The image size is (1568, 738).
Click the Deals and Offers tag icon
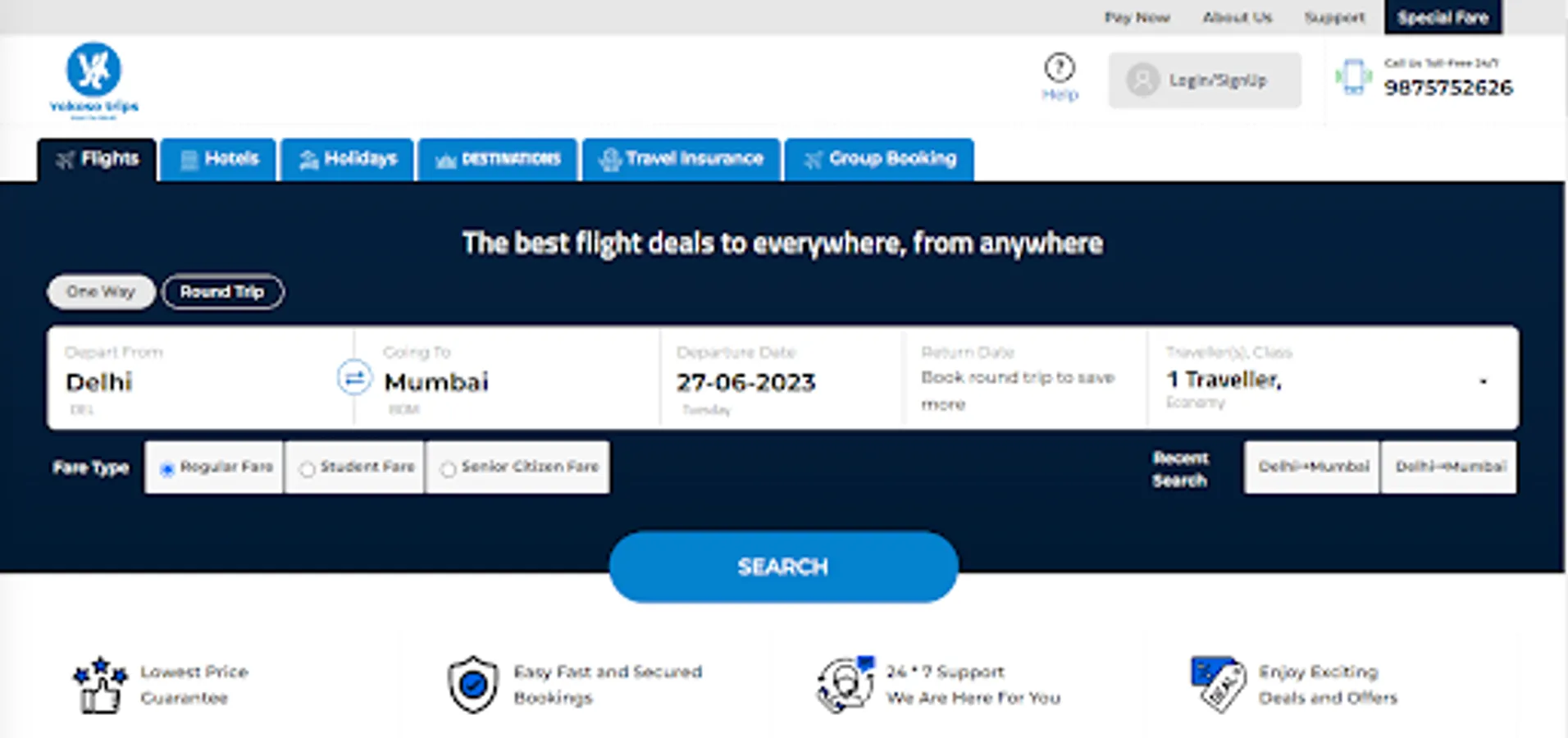[1218, 685]
